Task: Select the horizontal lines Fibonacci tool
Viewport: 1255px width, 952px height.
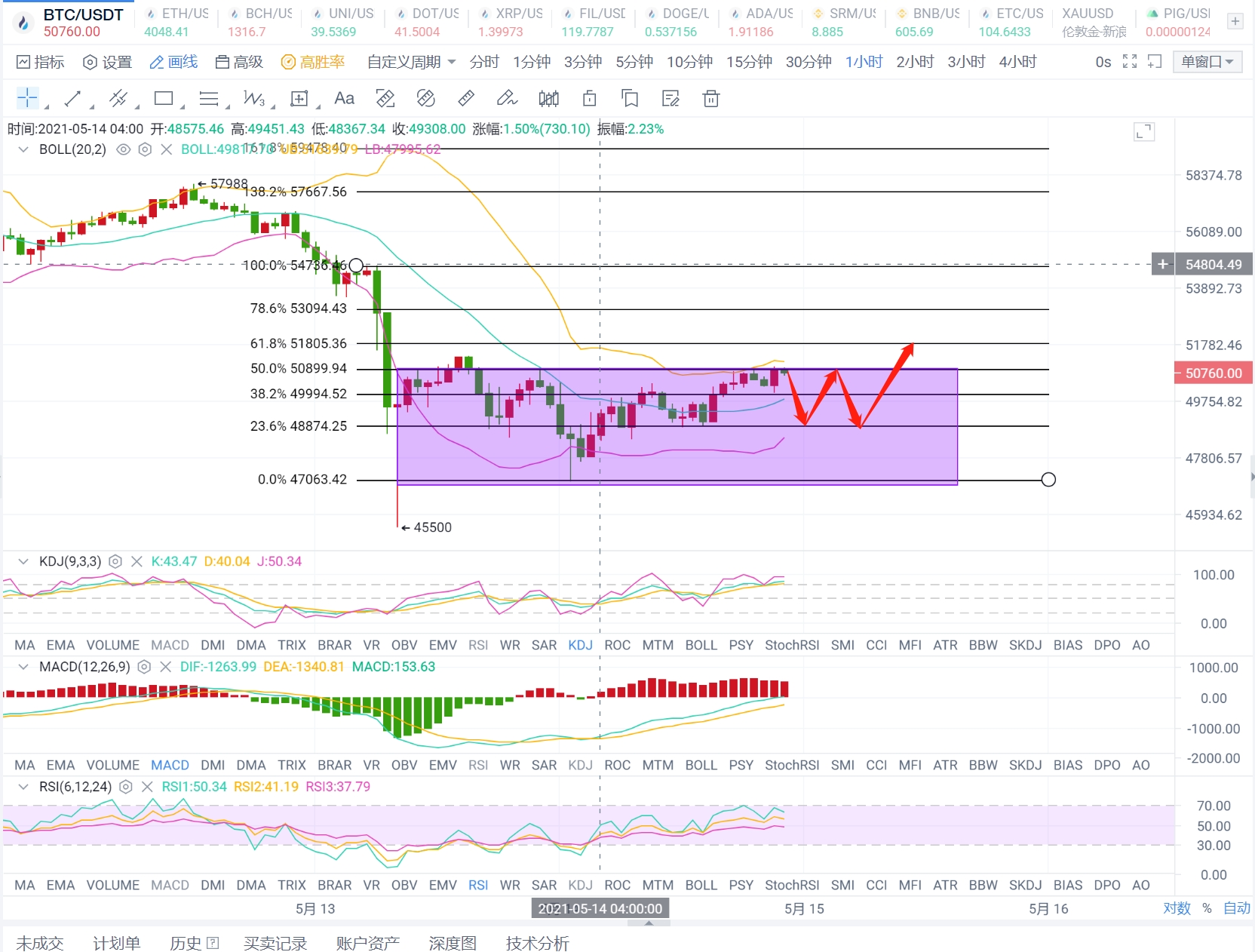Action: click(x=209, y=98)
